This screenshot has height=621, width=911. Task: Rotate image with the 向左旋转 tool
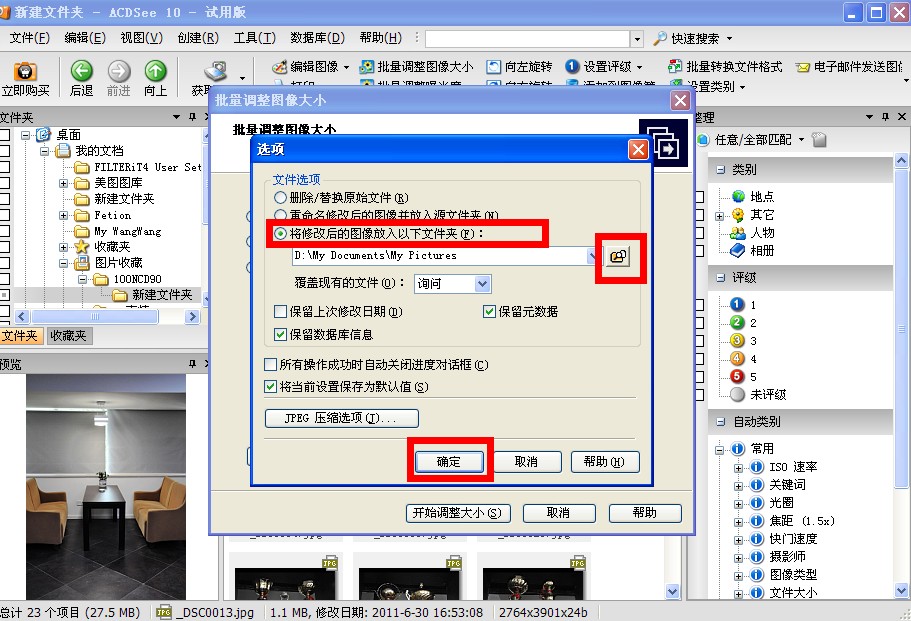(519, 67)
